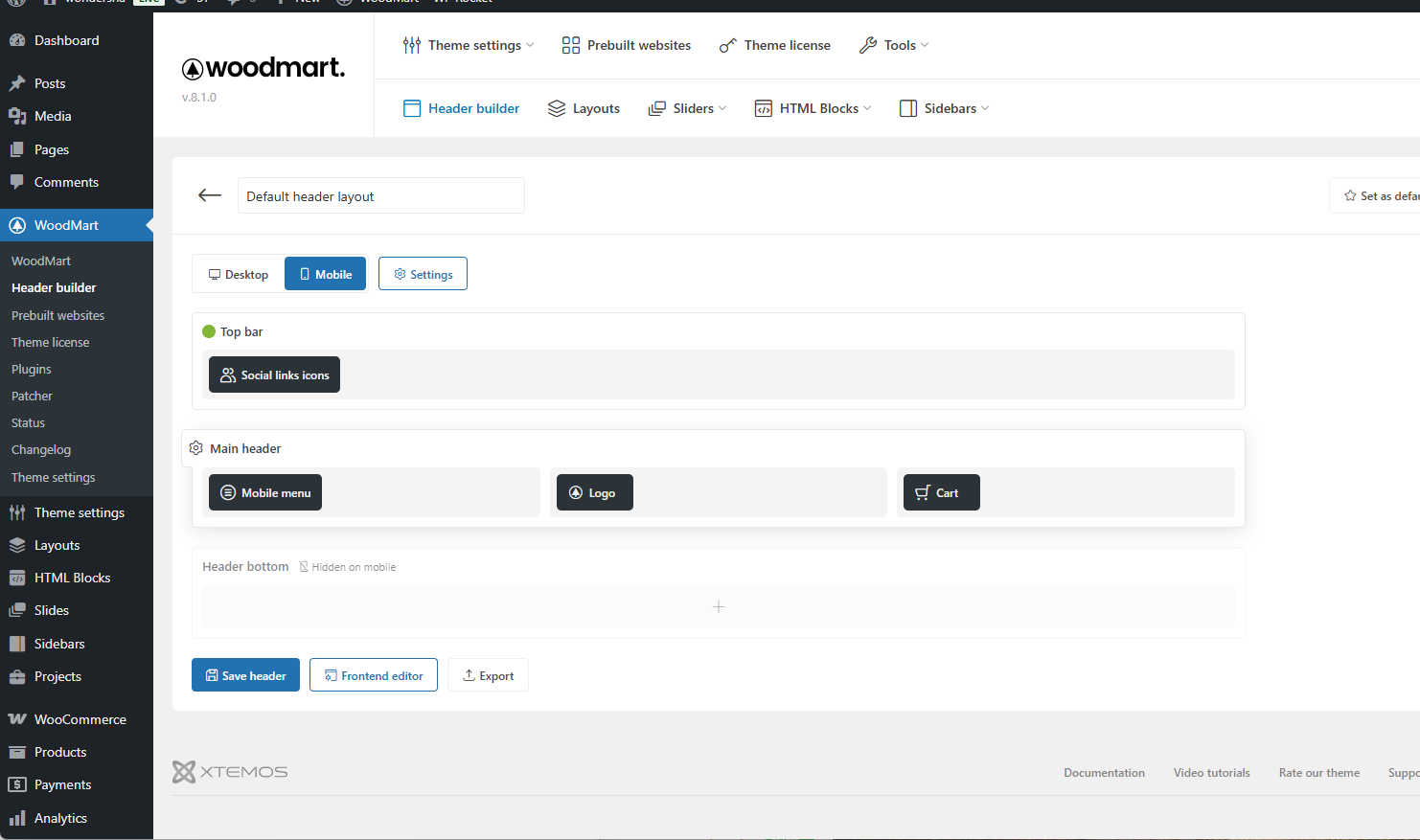This screenshot has width=1420, height=840.
Task: Open header Settings button
Action: (x=423, y=274)
